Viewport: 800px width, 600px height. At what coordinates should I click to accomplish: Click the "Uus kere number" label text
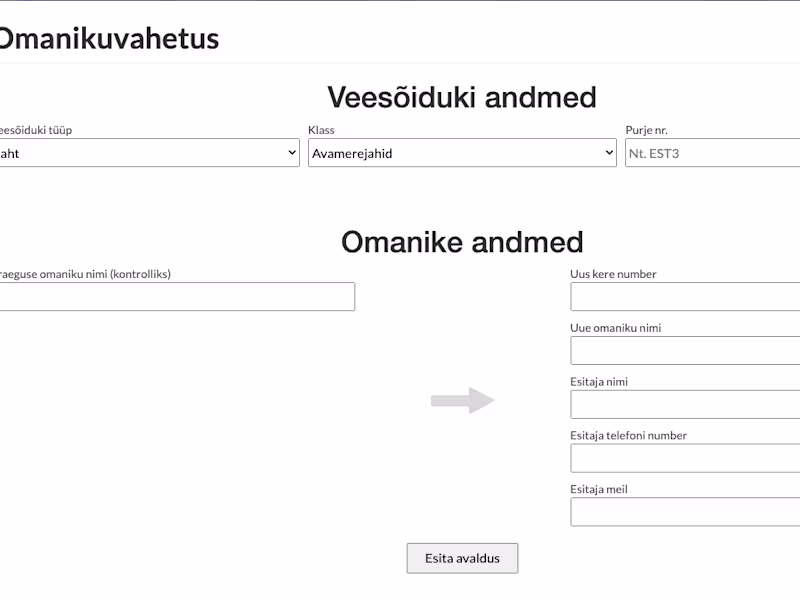tap(613, 274)
